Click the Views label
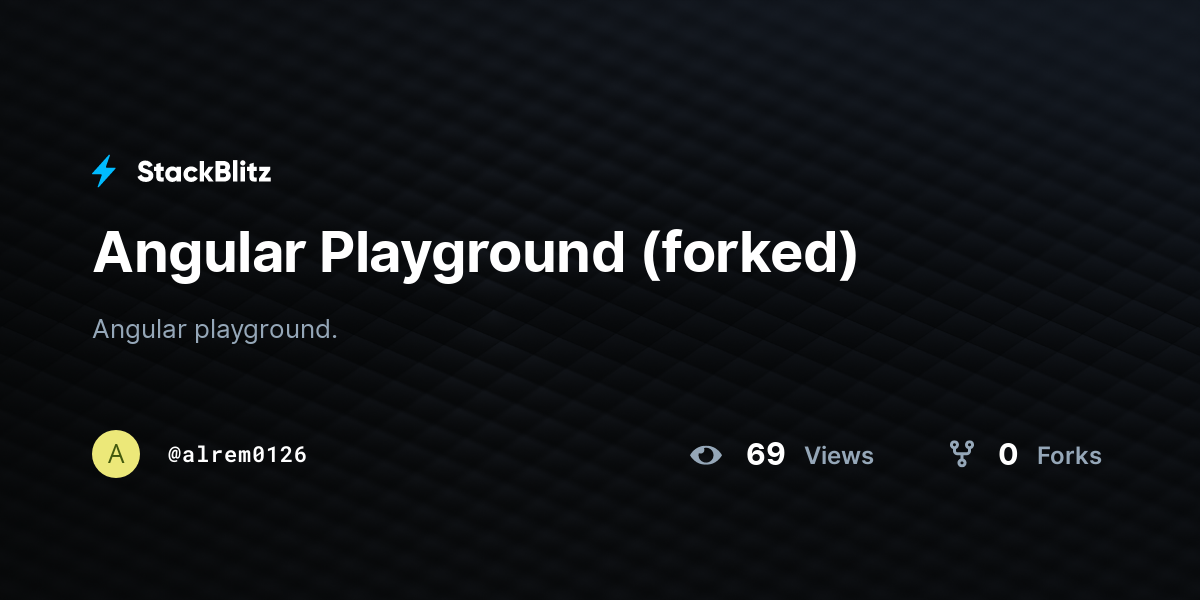Screen dimensions: 1200x600 click(839, 456)
